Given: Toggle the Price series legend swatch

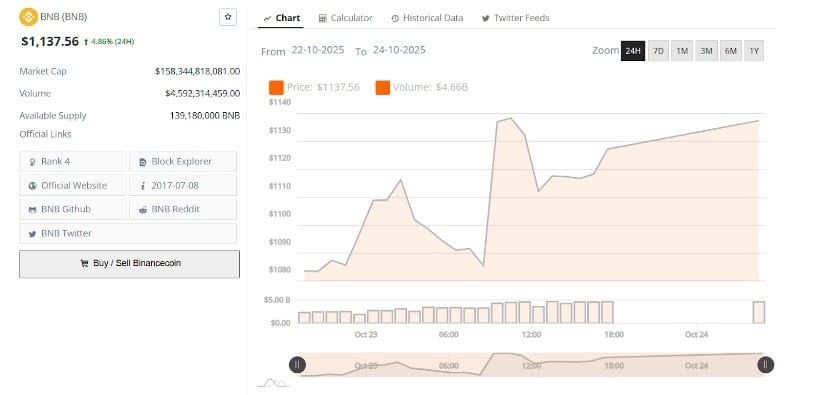Looking at the screenshot, I should tap(276, 88).
